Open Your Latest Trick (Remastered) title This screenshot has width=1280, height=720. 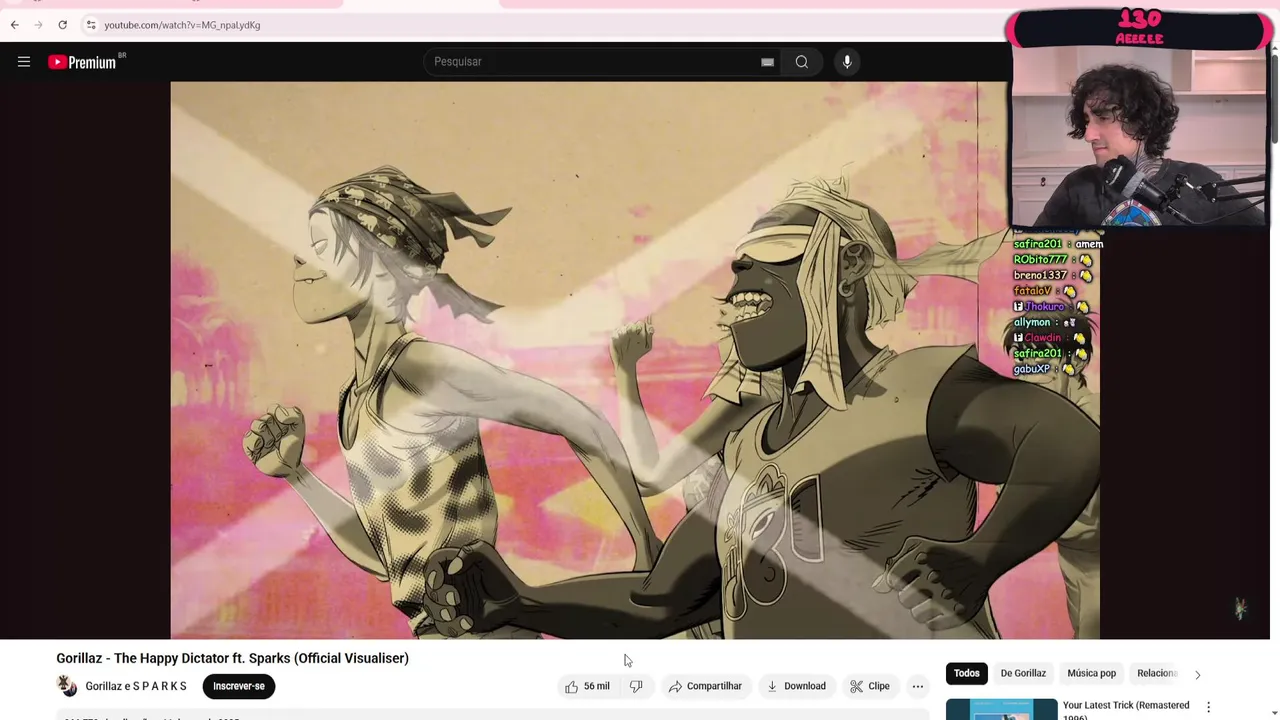click(1126, 710)
